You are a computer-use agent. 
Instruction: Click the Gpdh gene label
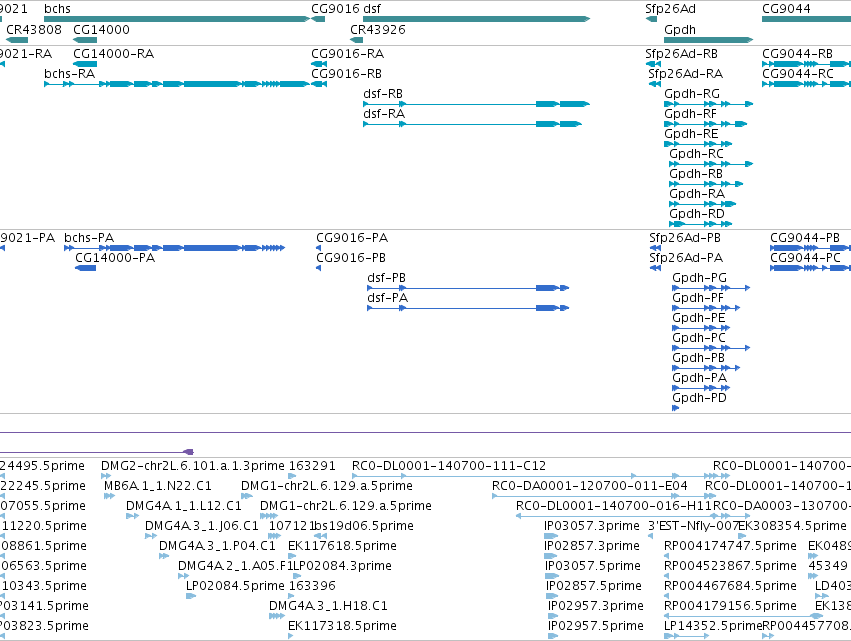679,30
